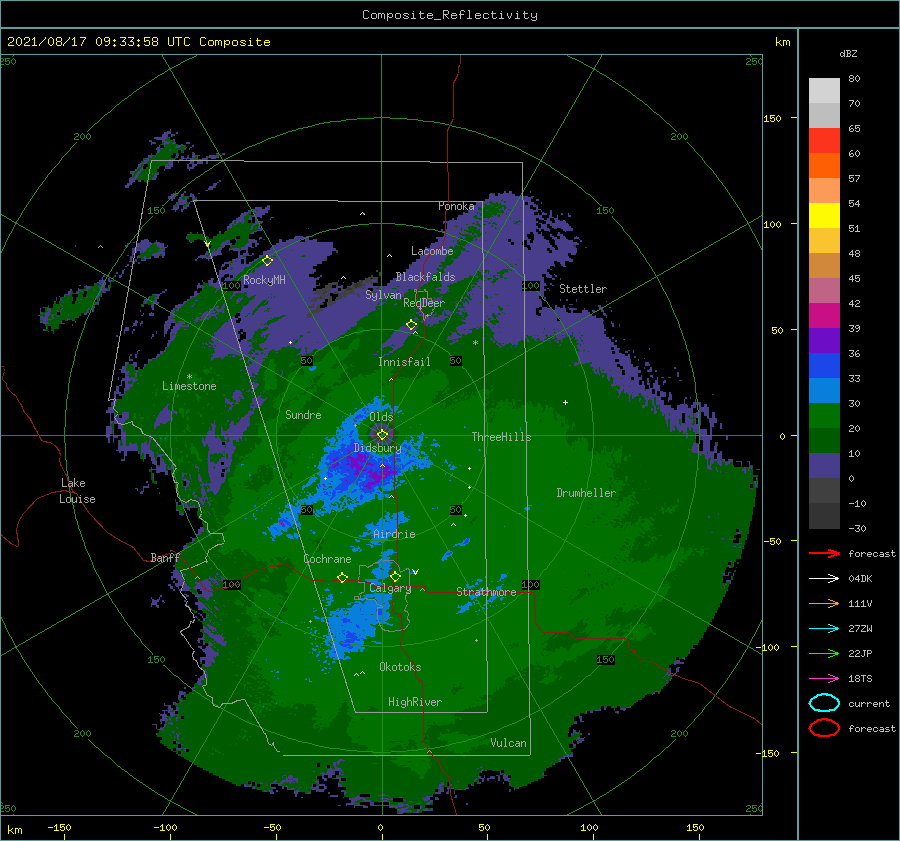900x841 pixels.
Task: Click the yellow diamond marker below RedDeer
Action: pos(412,324)
